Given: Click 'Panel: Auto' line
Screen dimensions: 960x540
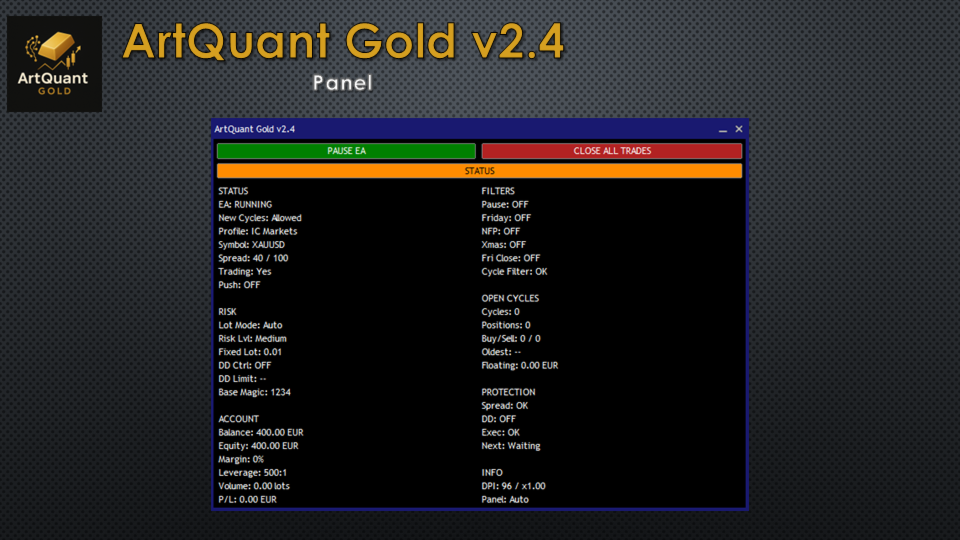Looking at the screenshot, I should point(504,500).
